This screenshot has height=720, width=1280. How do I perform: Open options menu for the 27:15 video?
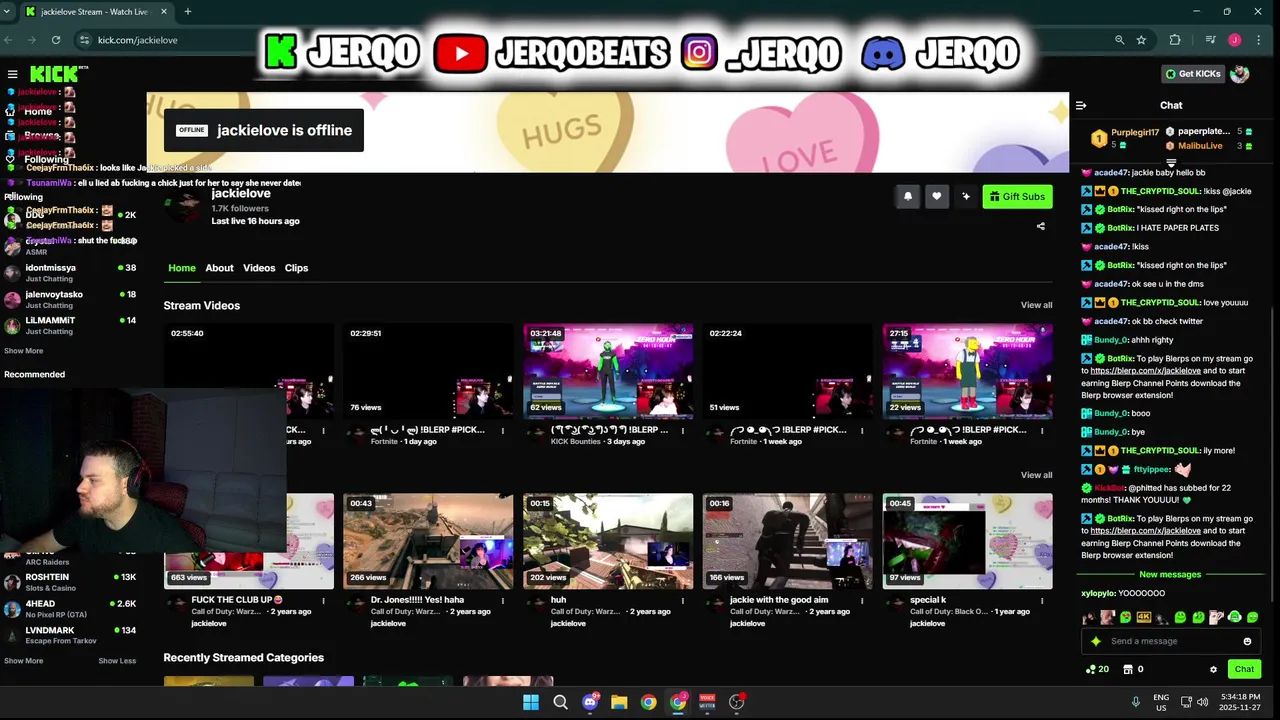pos(1043,431)
